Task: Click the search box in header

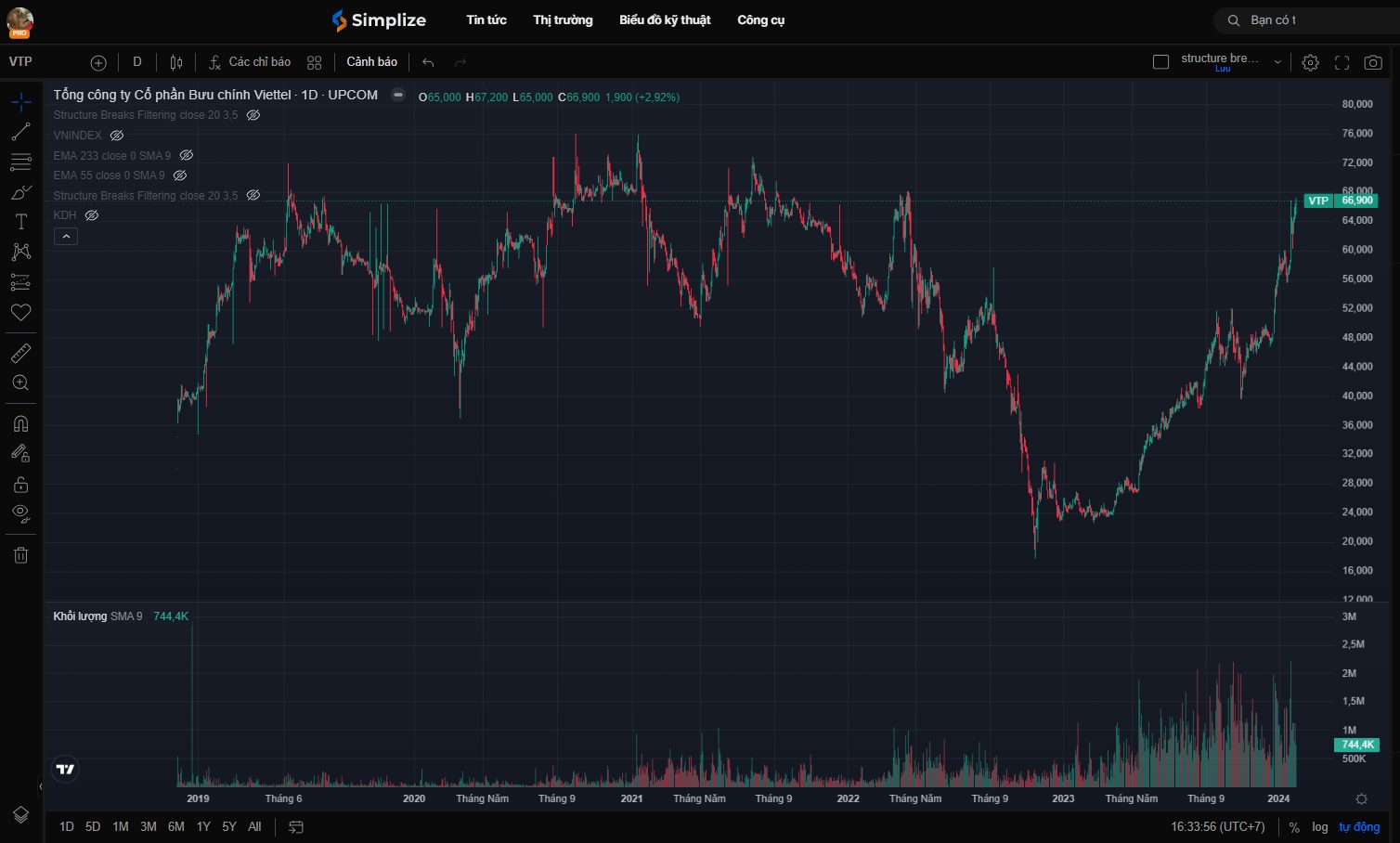Action: pyautogui.click(x=1309, y=20)
